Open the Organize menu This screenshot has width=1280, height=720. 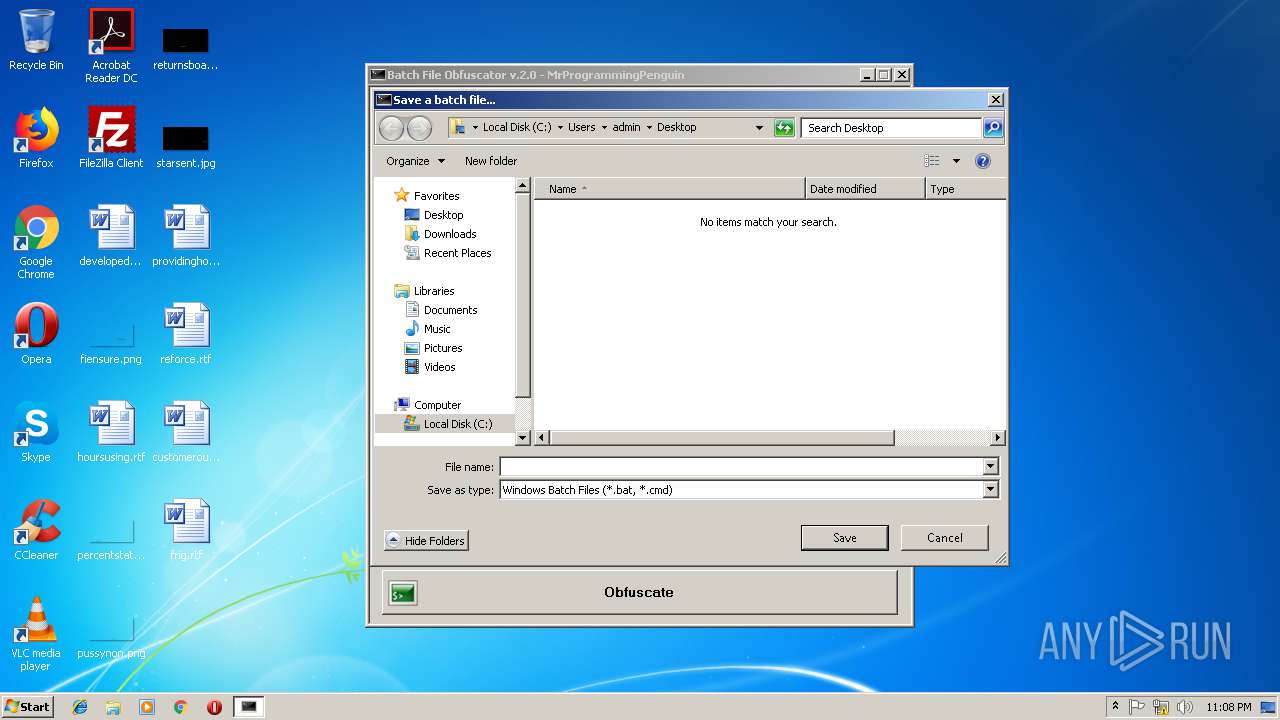click(415, 161)
